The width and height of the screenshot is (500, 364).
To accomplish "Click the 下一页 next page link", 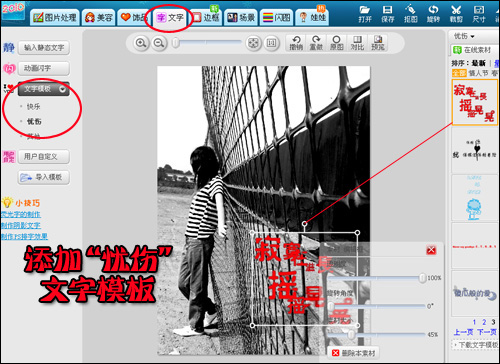I will click(x=487, y=332).
